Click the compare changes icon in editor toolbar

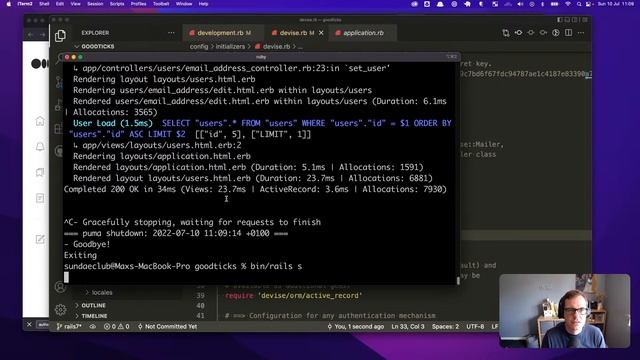506,33
